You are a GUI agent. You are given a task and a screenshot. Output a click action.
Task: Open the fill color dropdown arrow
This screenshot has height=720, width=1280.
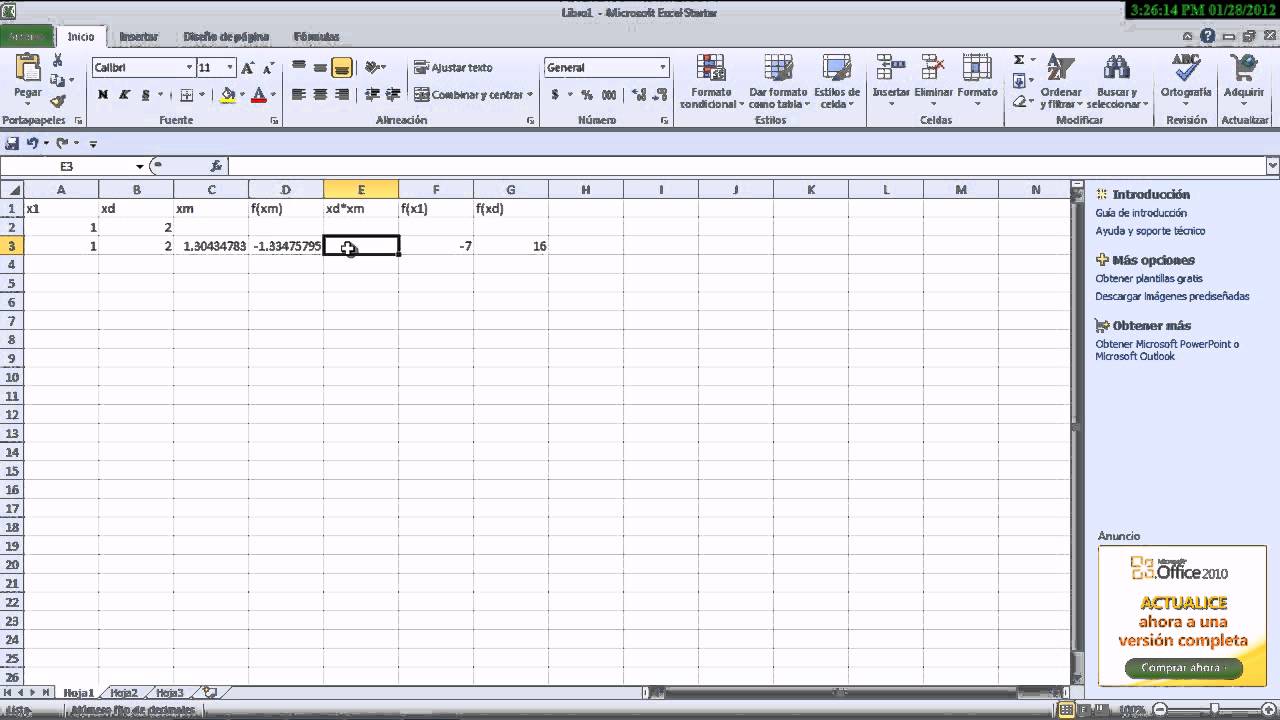click(x=243, y=95)
